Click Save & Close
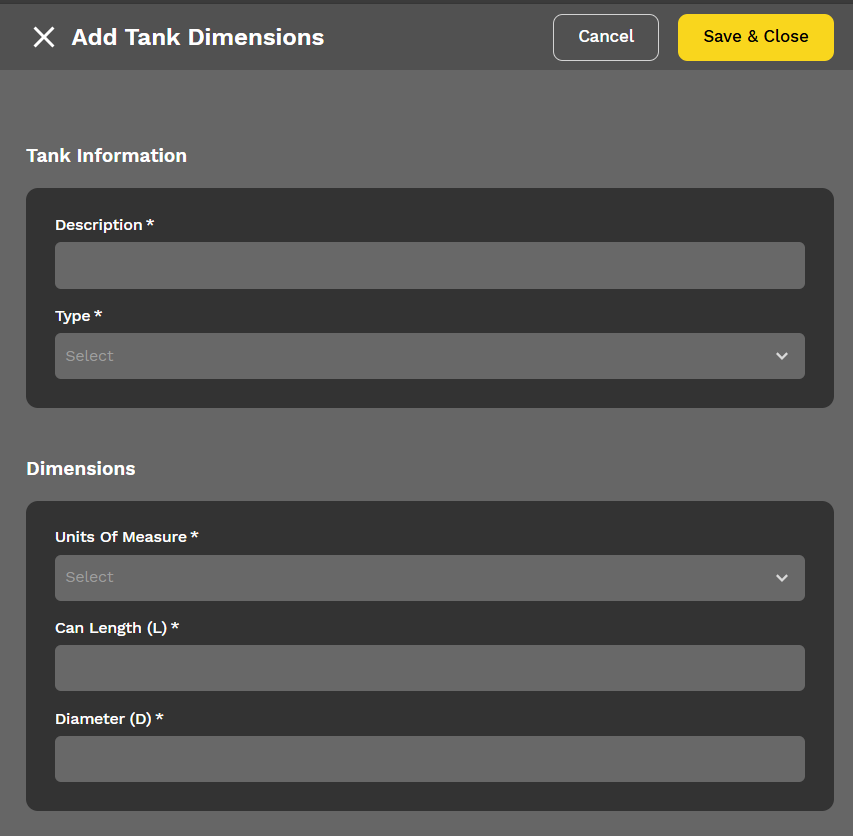This screenshot has width=853, height=836. click(x=755, y=36)
